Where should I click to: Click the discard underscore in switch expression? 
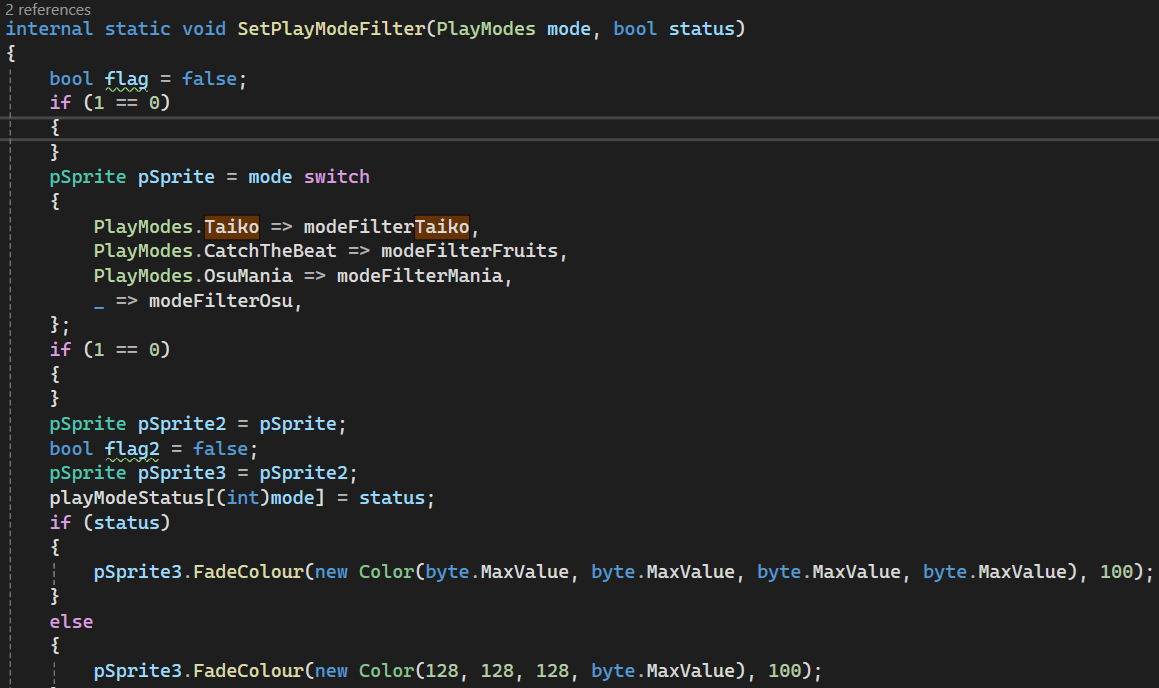coord(99,300)
